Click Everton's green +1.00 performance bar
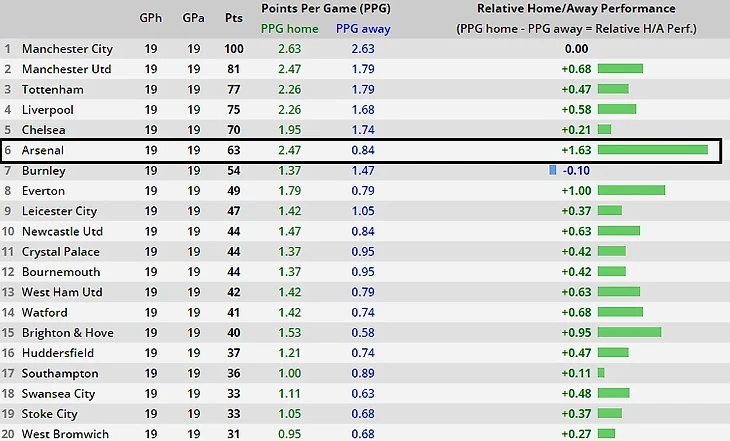The height and width of the screenshot is (441, 730). coord(631,191)
